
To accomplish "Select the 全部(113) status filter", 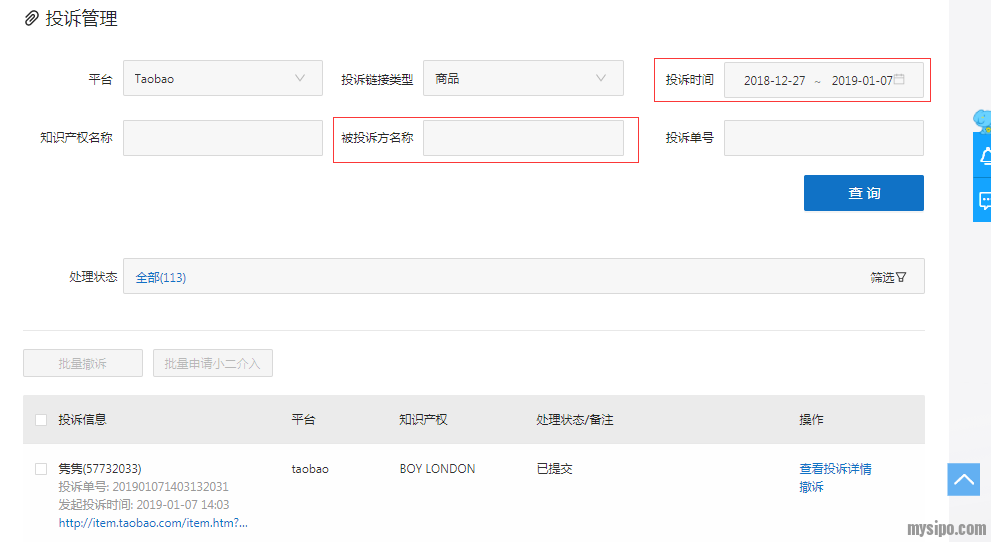I will pos(161,277).
